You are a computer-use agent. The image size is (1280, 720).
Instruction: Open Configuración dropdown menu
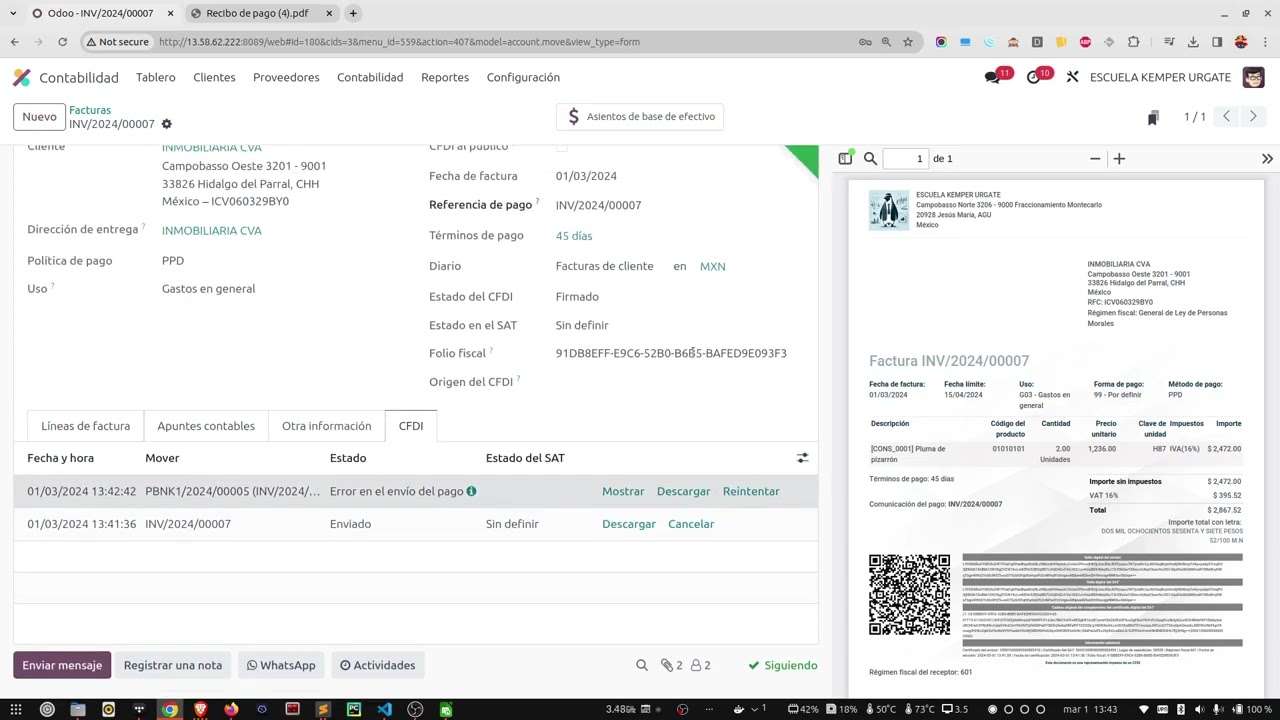pos(523,77)
